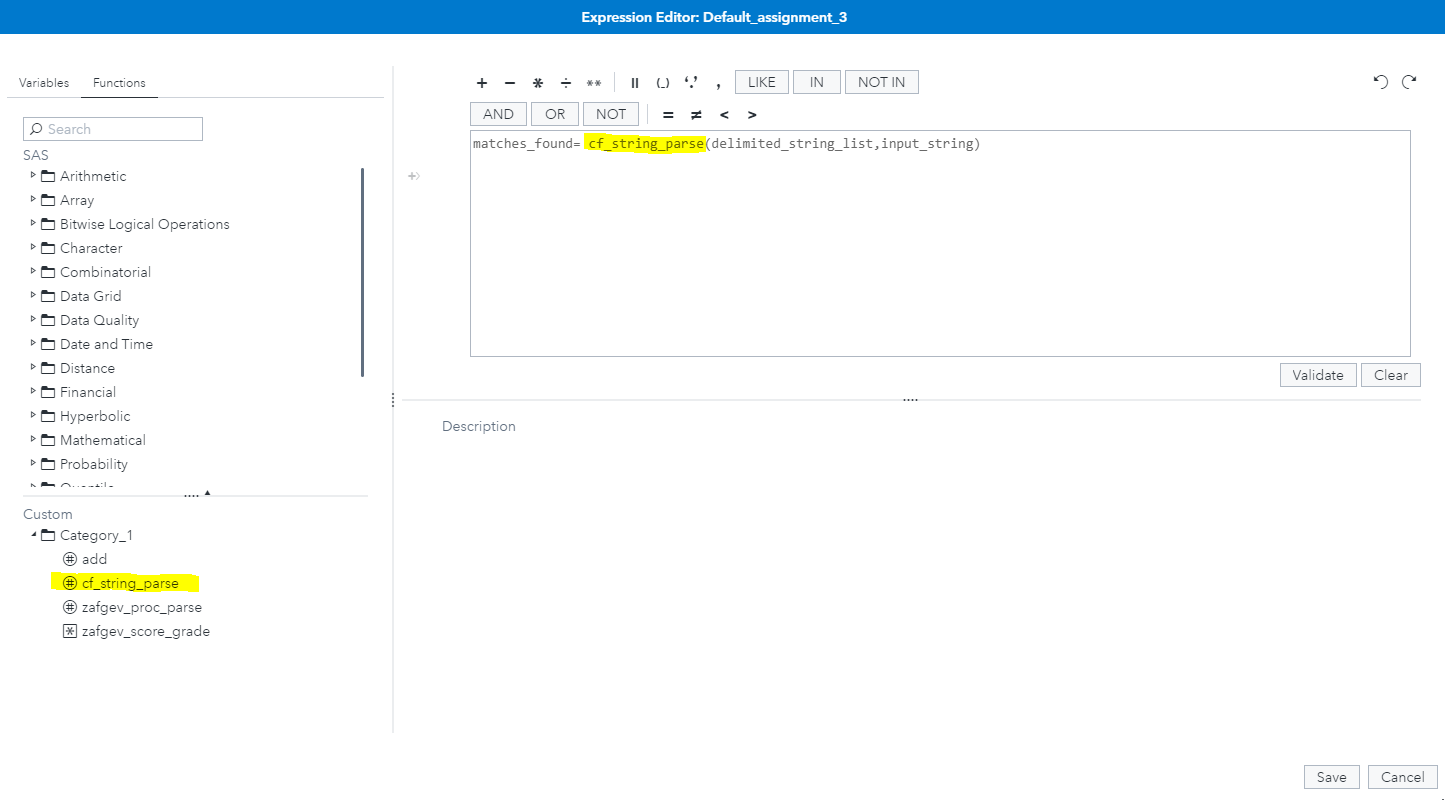The width and height of the screenshot is (1445, 800).
Task: Click inside the function Search field
Action: 112,129
